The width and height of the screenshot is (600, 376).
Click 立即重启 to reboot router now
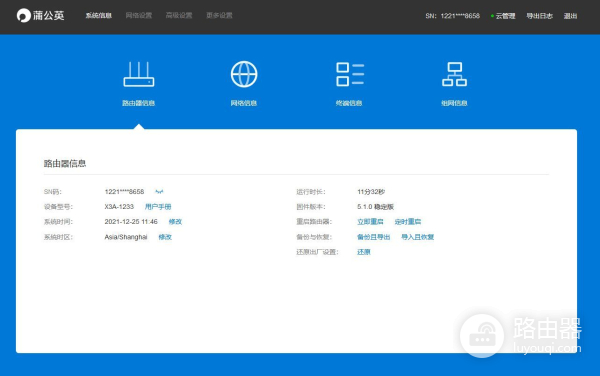[x=370, y=221]
